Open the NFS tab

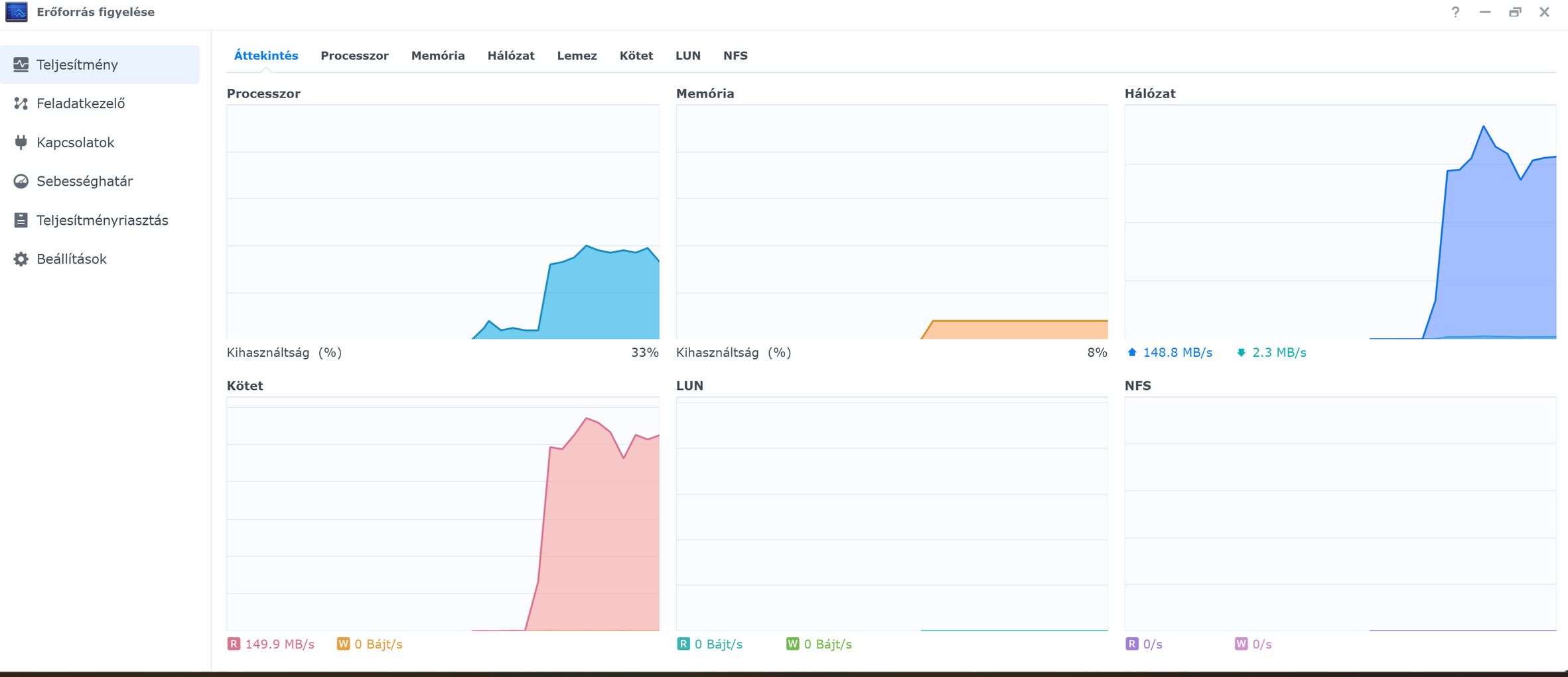(x=735, y=56)
